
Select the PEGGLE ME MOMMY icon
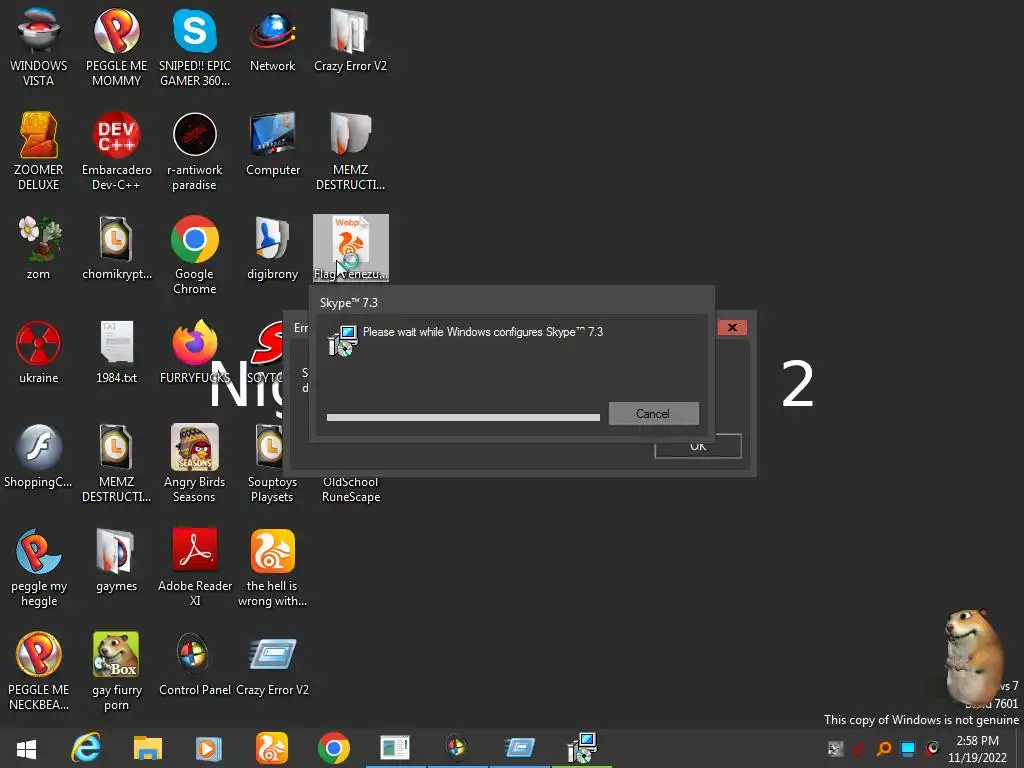click(x=116, y=46)
